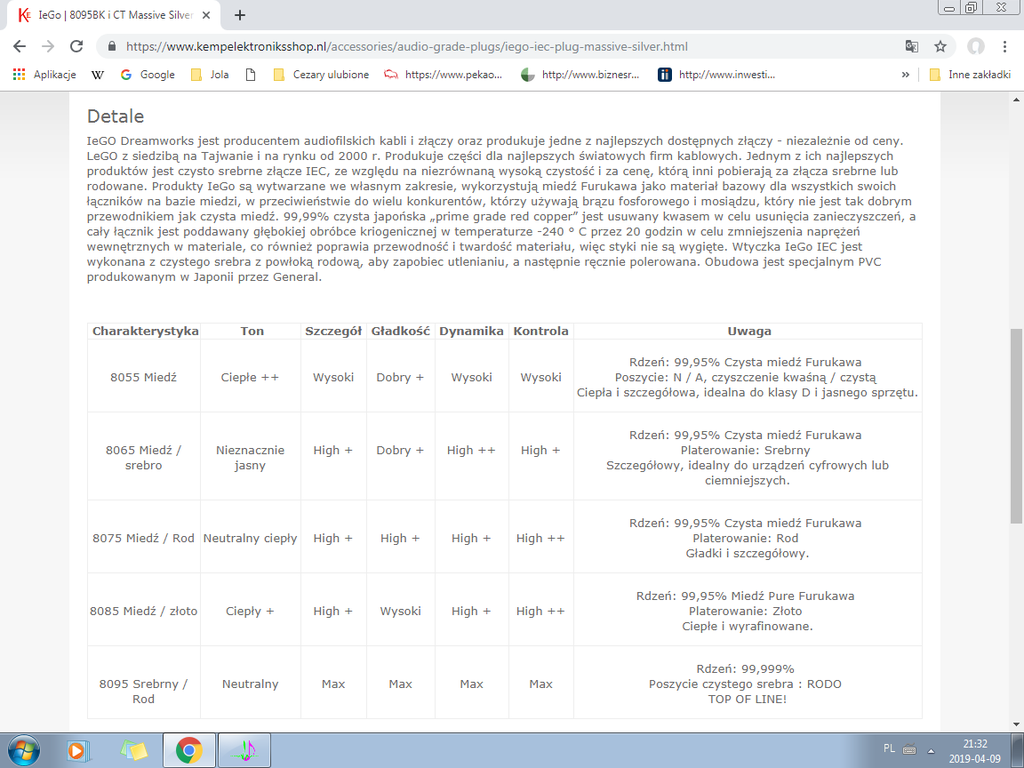This screenshot has height=768, width=1024.
Task: Click the TOP OF LINE! text
Action: coord(748,699)
